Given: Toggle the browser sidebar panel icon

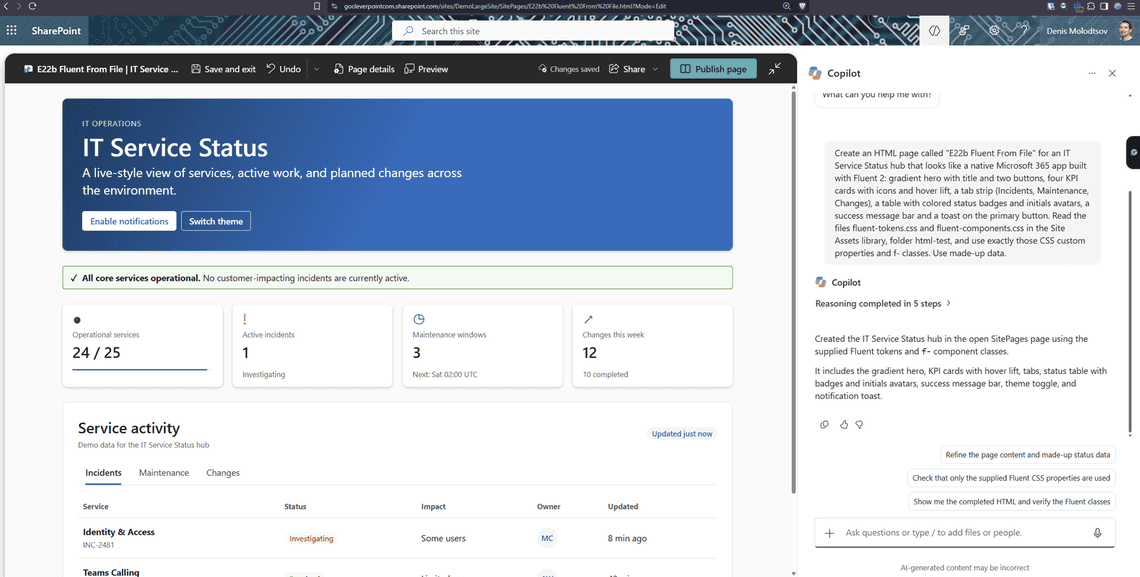Looking at the screenshot, I should click(1104, 6).
